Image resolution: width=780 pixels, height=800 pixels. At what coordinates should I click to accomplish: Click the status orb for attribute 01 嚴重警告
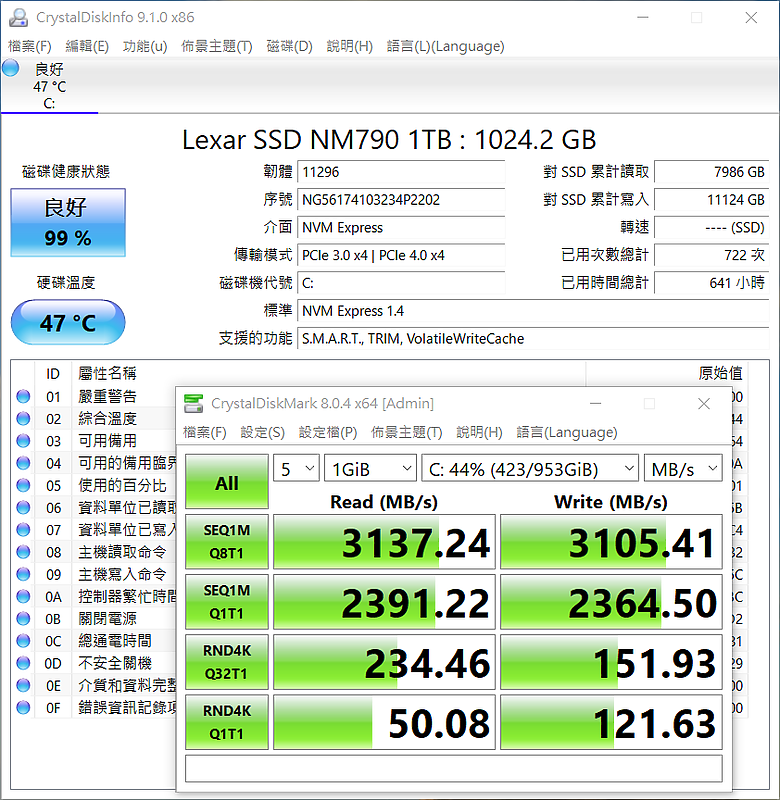tap(23, 396)
